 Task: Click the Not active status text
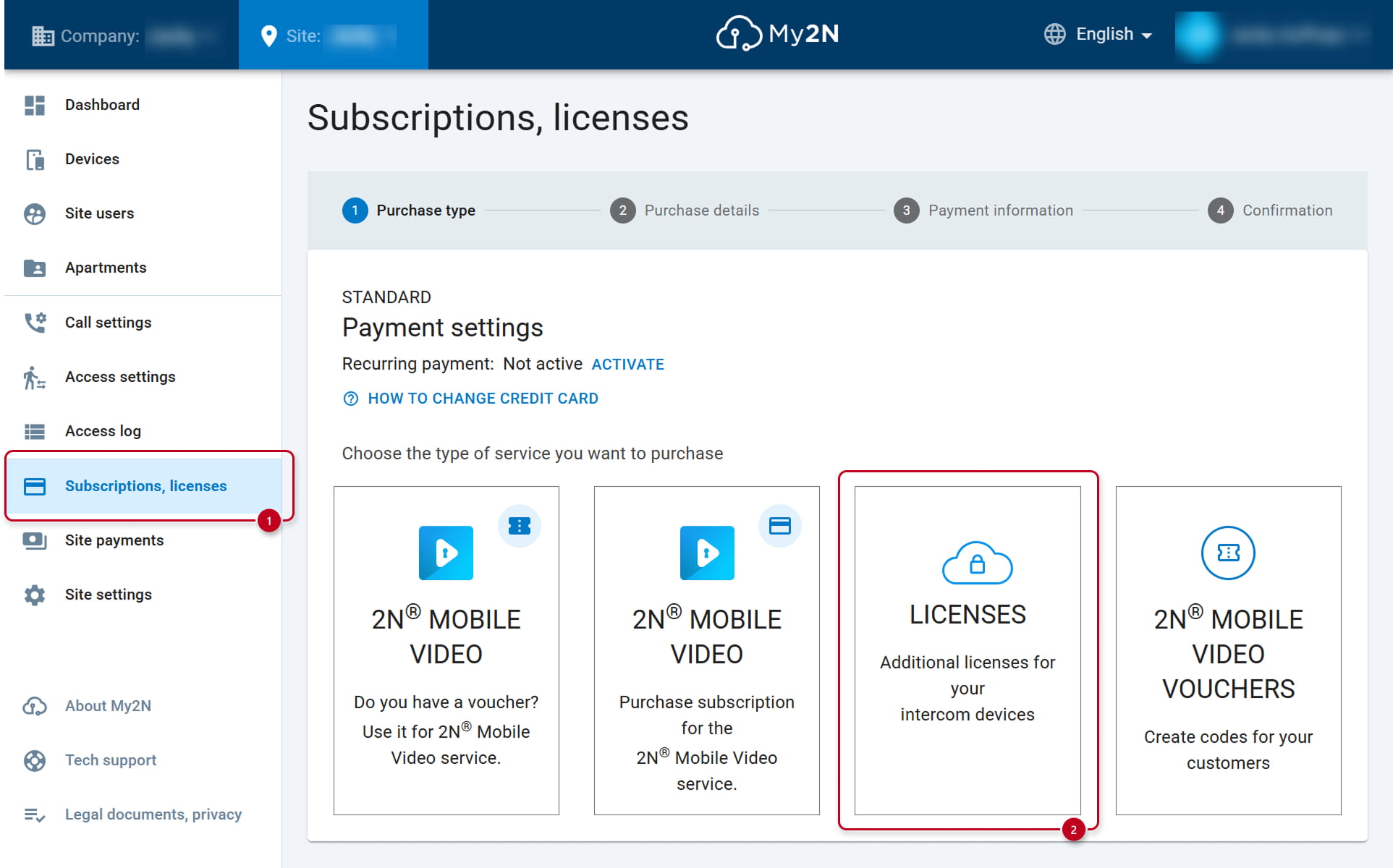[543, 364]
